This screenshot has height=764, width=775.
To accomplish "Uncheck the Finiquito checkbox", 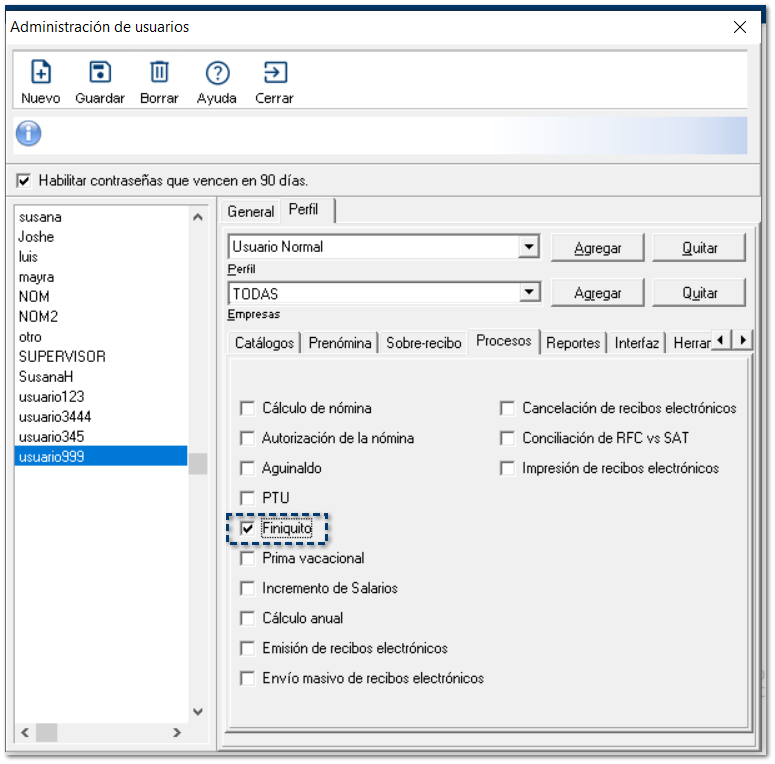I will (247, 528).
